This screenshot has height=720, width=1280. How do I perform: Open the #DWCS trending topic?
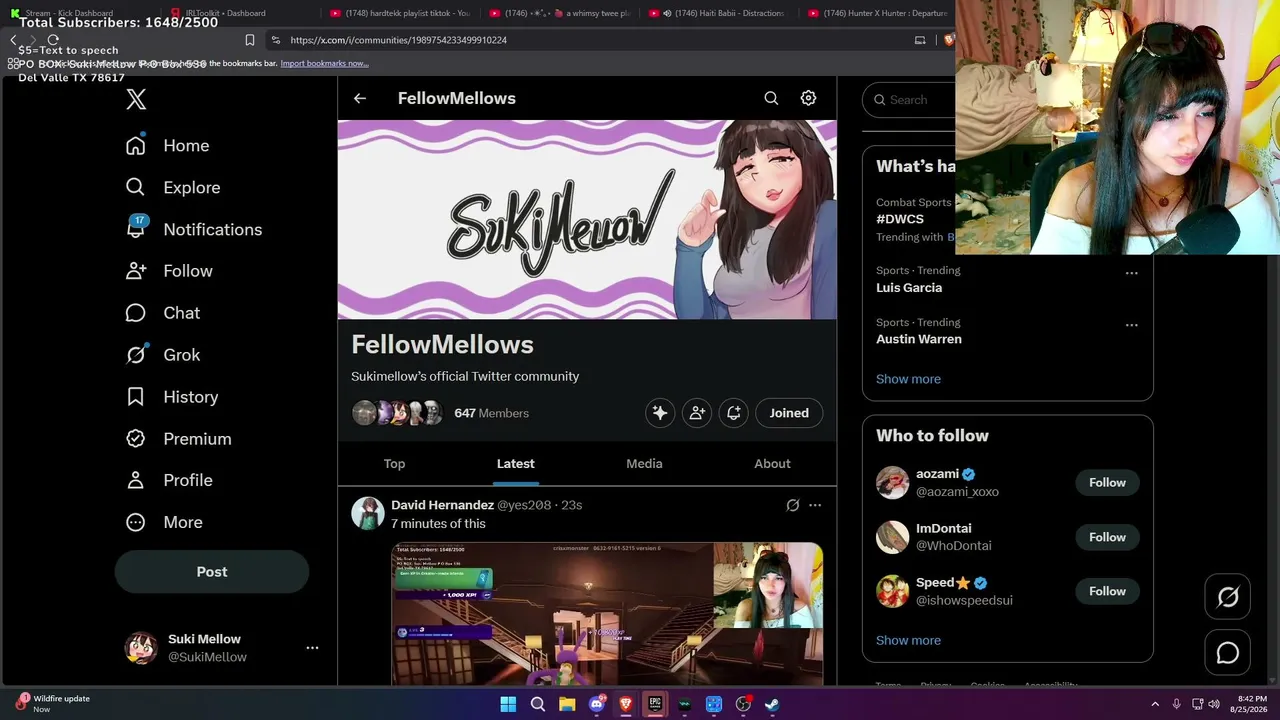tap(900, 219)
